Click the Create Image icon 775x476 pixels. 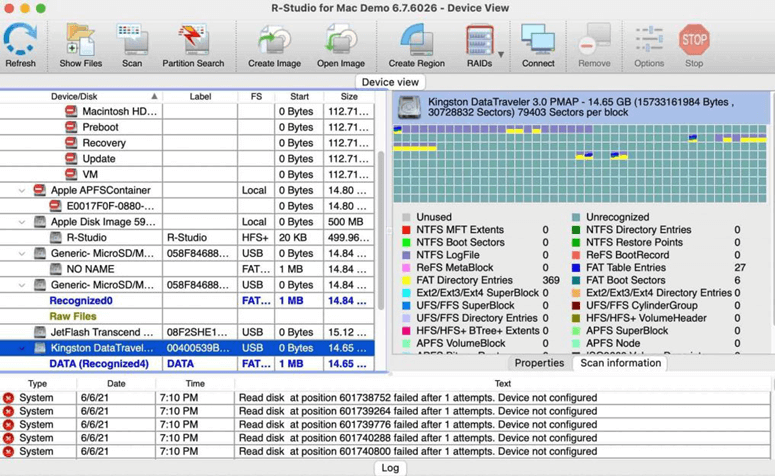274,40
